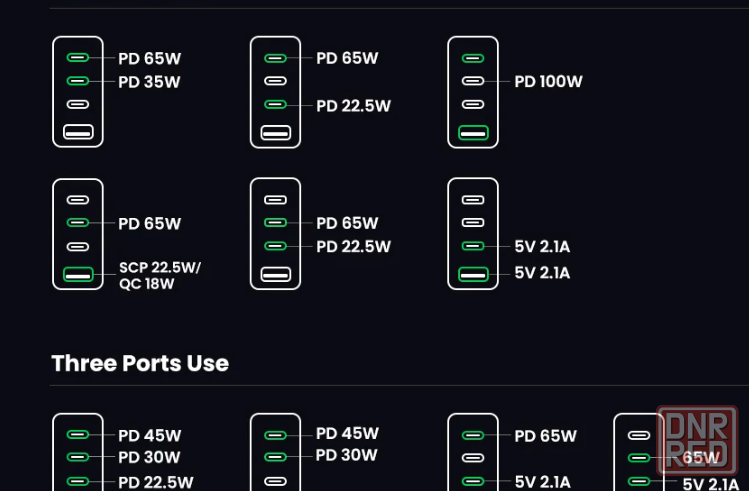Image resolution: width=749 pixels, height=491 pixels.
Task: Click green USB-A port beside SCP 22.5W/QC 18W
Action: (x=78, y=273)
